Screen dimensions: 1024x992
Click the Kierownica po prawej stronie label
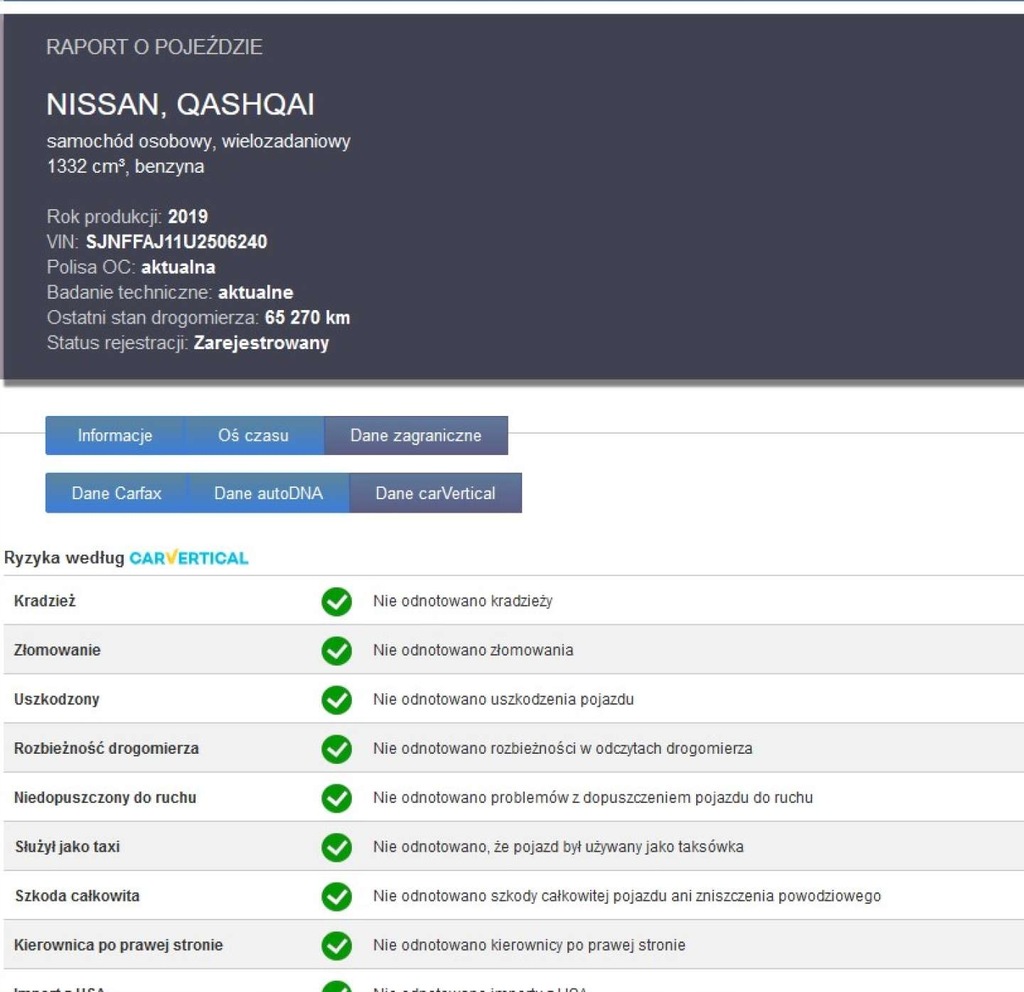[118, 945]
